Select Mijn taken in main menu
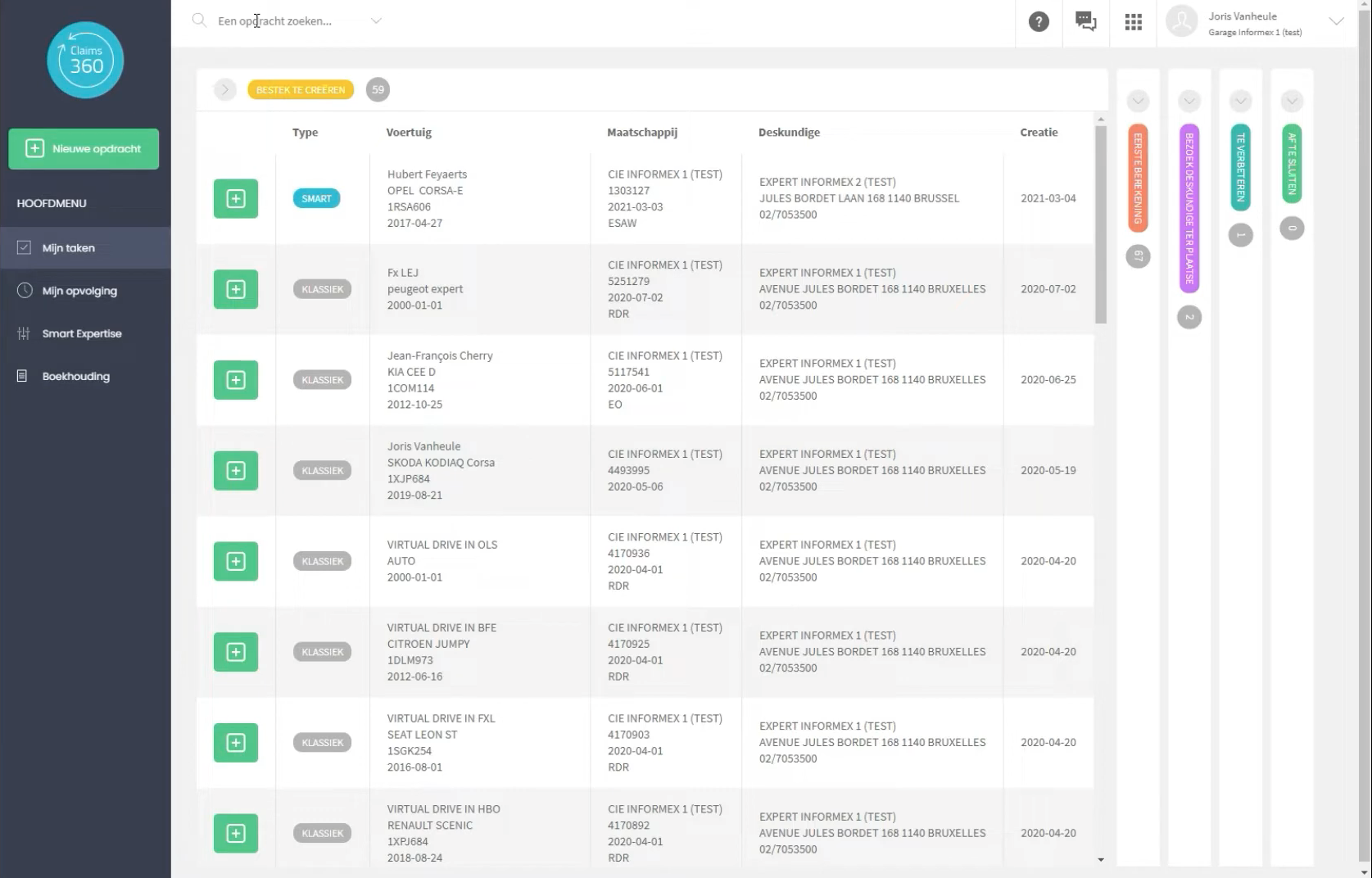Image resolution: width=1372 pixels, height=878 pixels. pyautogui.click(x=69, y=248)
